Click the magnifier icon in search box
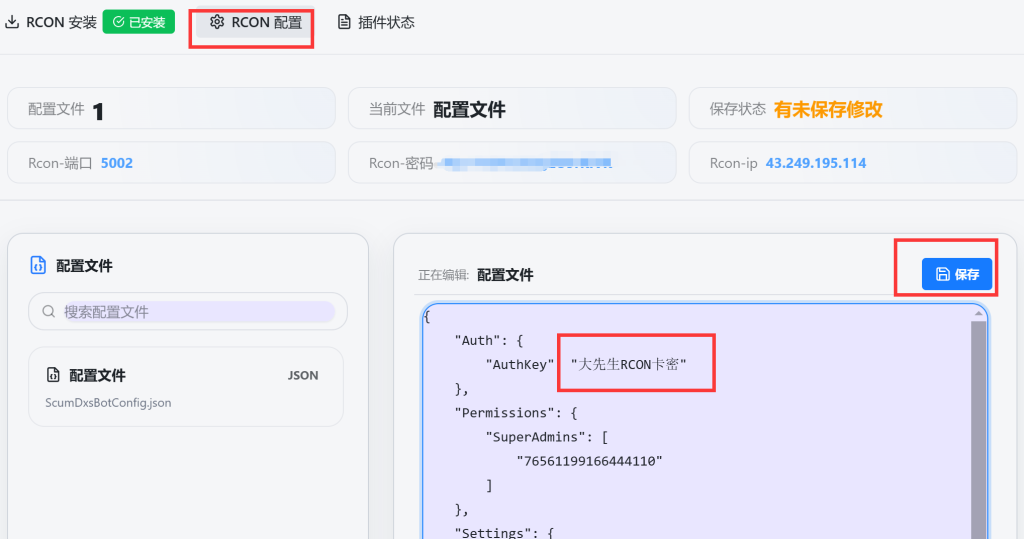This screenshot has height=539, width=1024. tap(48, 312)
